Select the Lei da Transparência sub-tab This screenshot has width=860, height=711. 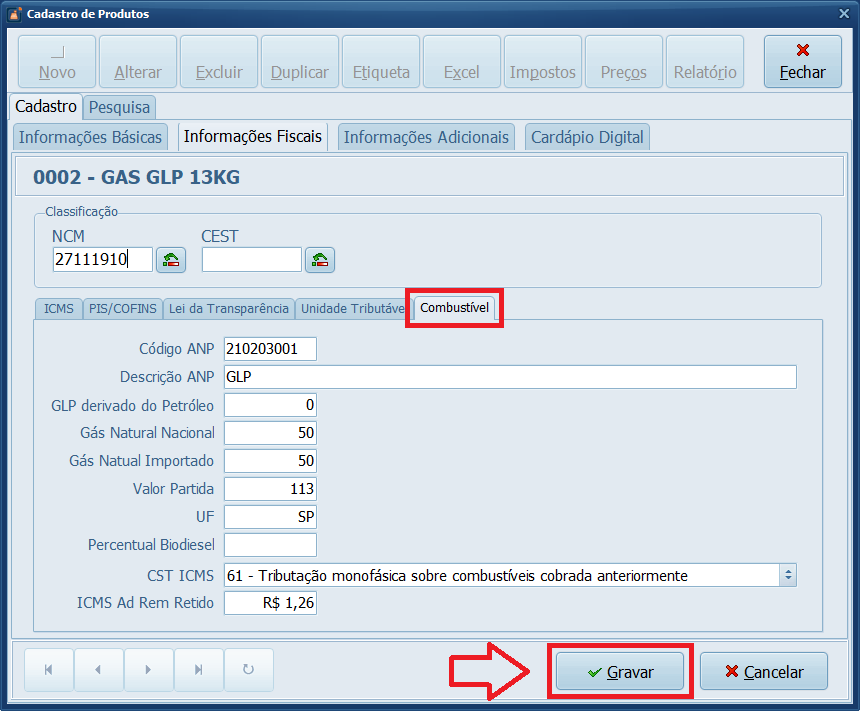click(x=228, y=309)
